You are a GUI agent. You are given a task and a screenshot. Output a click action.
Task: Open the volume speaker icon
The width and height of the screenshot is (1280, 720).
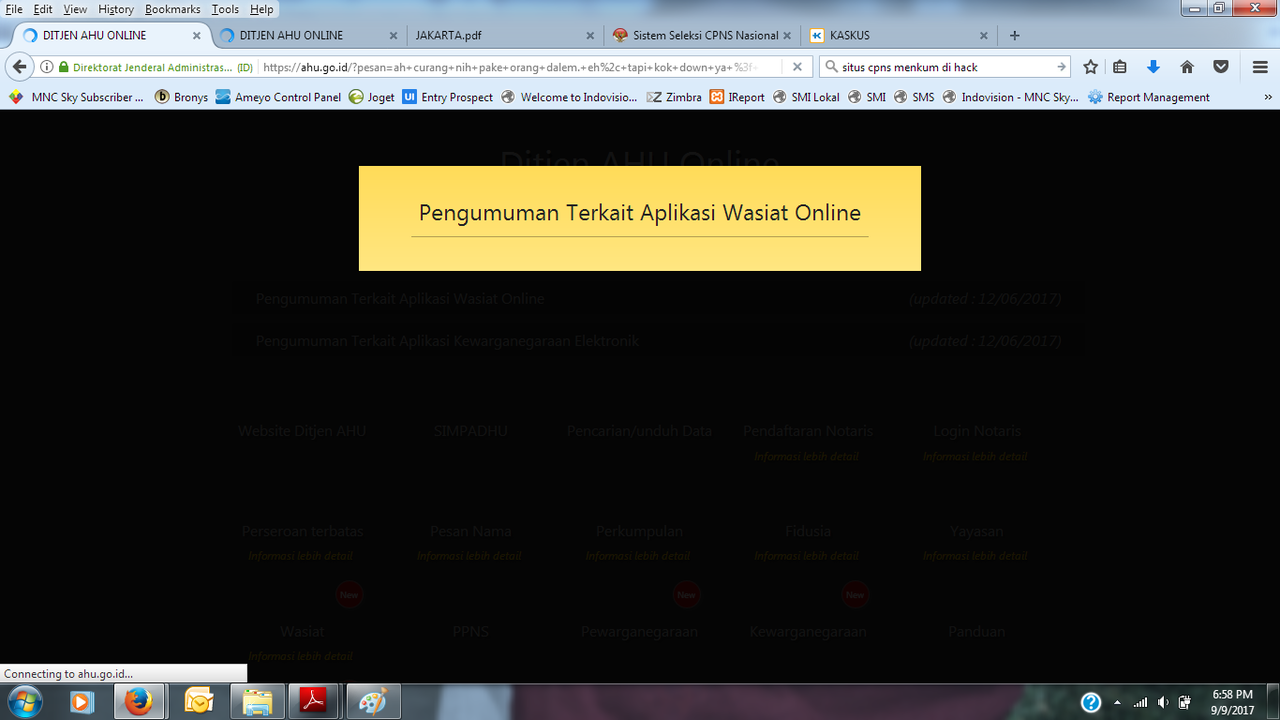[1163, 702]
